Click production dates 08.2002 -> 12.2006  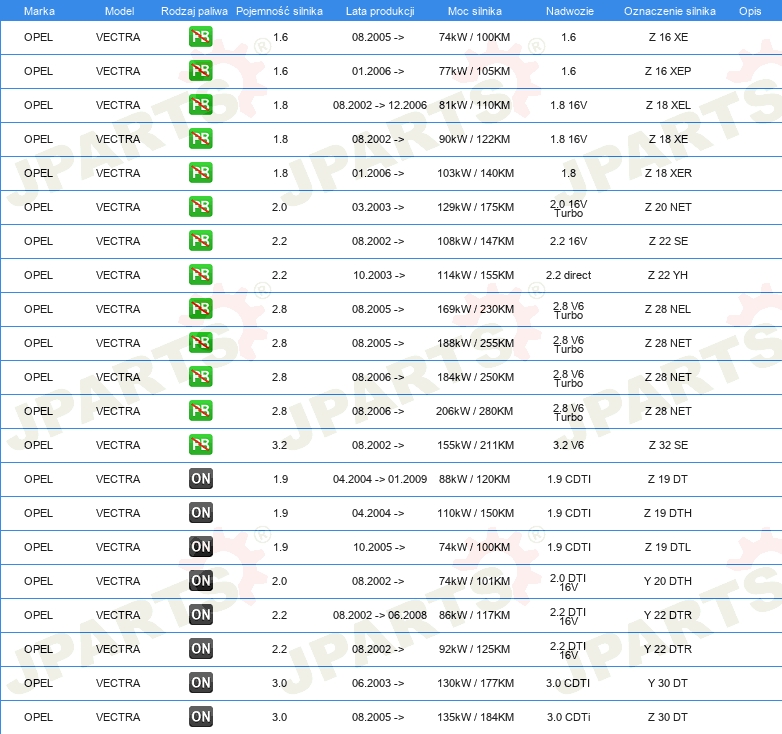(380, 105)
